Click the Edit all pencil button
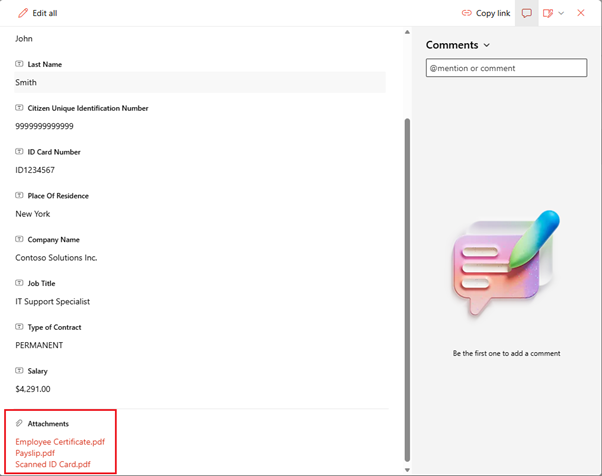Viewport: 602px width, 476px height. pyautogui.click(x=37, y=13)
